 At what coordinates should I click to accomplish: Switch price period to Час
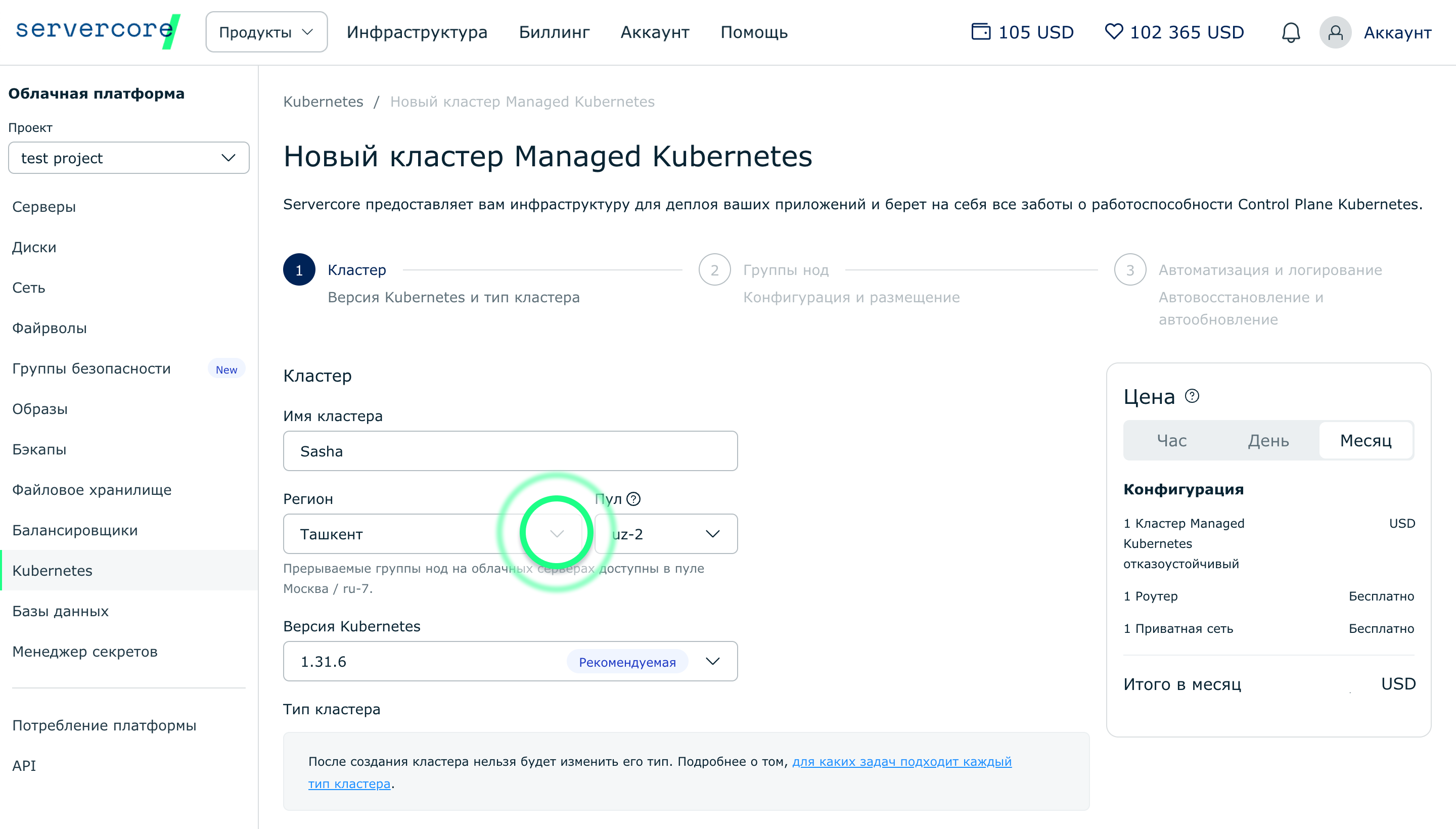click(1171, 441)
